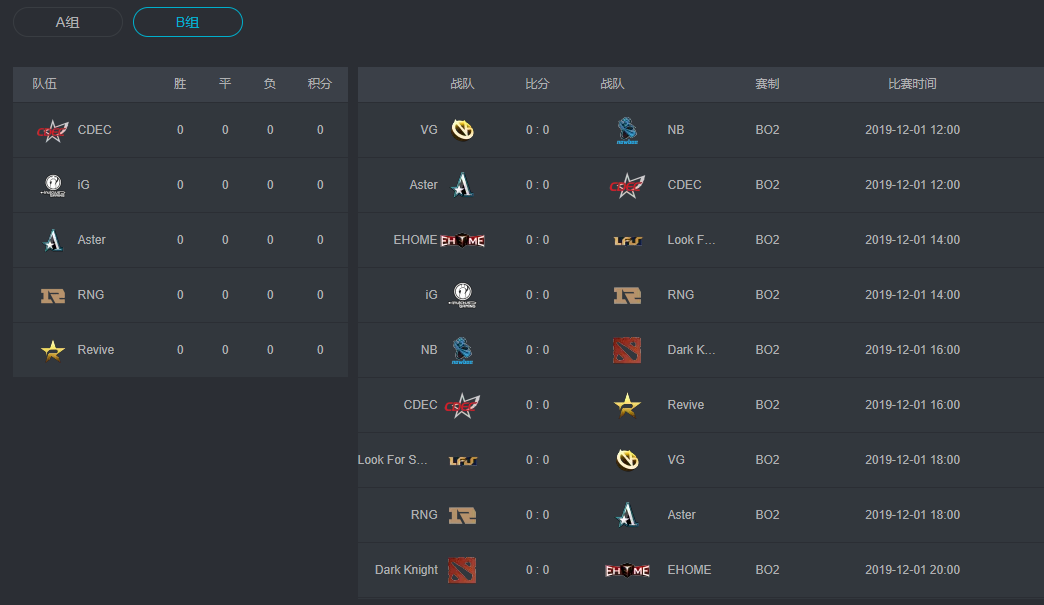1044x605 pixels.
Task: Click Look For S… logo in 18:00 match
Action: point(462,460)
